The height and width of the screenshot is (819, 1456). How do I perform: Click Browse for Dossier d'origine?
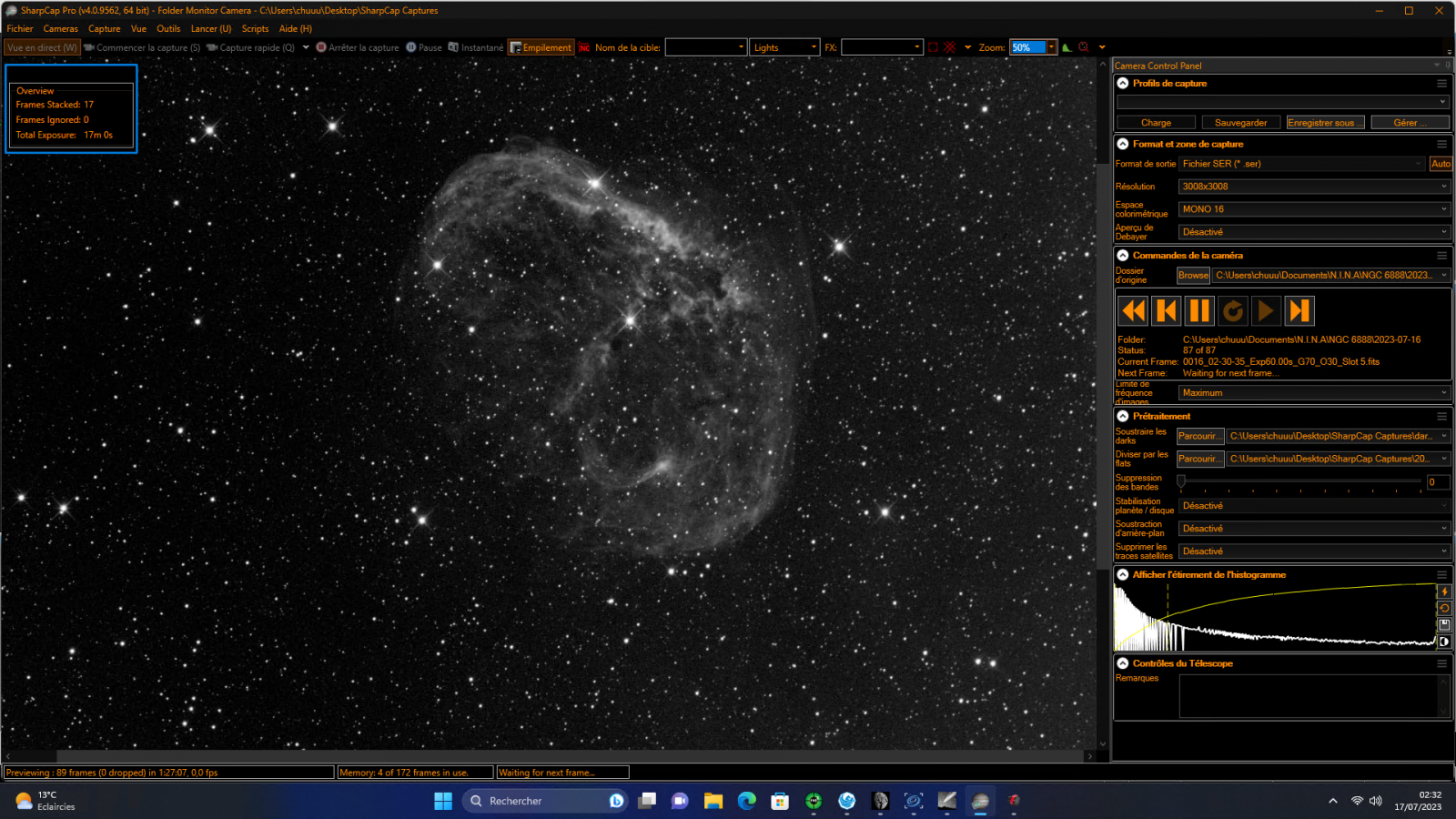point(1194,275)
